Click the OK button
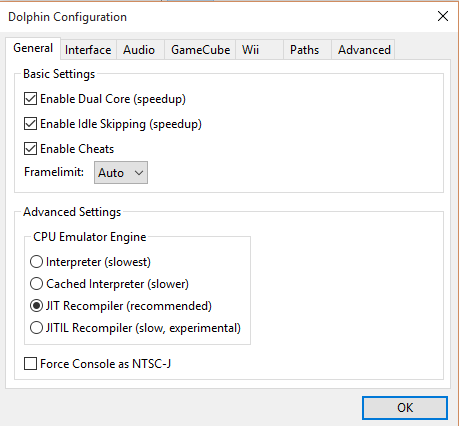 click(x=405, y=408)
